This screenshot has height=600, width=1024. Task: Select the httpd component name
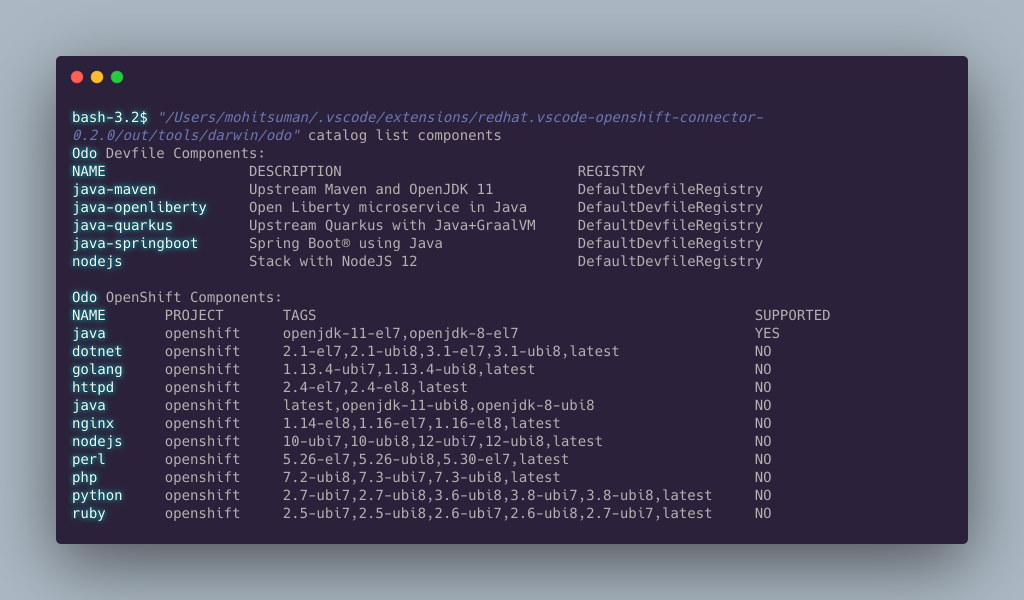click(x=93, y=387)
